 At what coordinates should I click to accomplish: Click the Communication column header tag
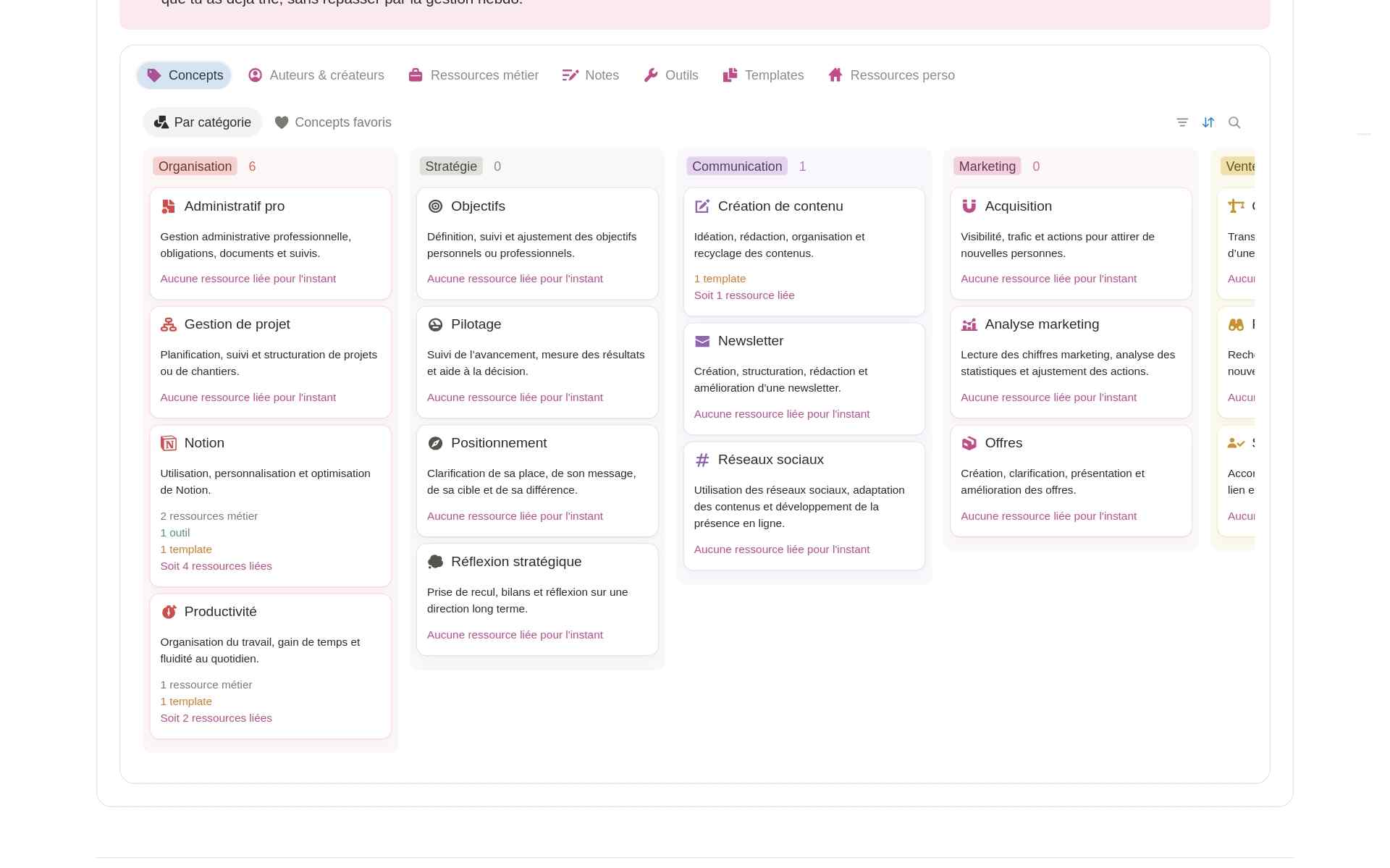point(737,167)
